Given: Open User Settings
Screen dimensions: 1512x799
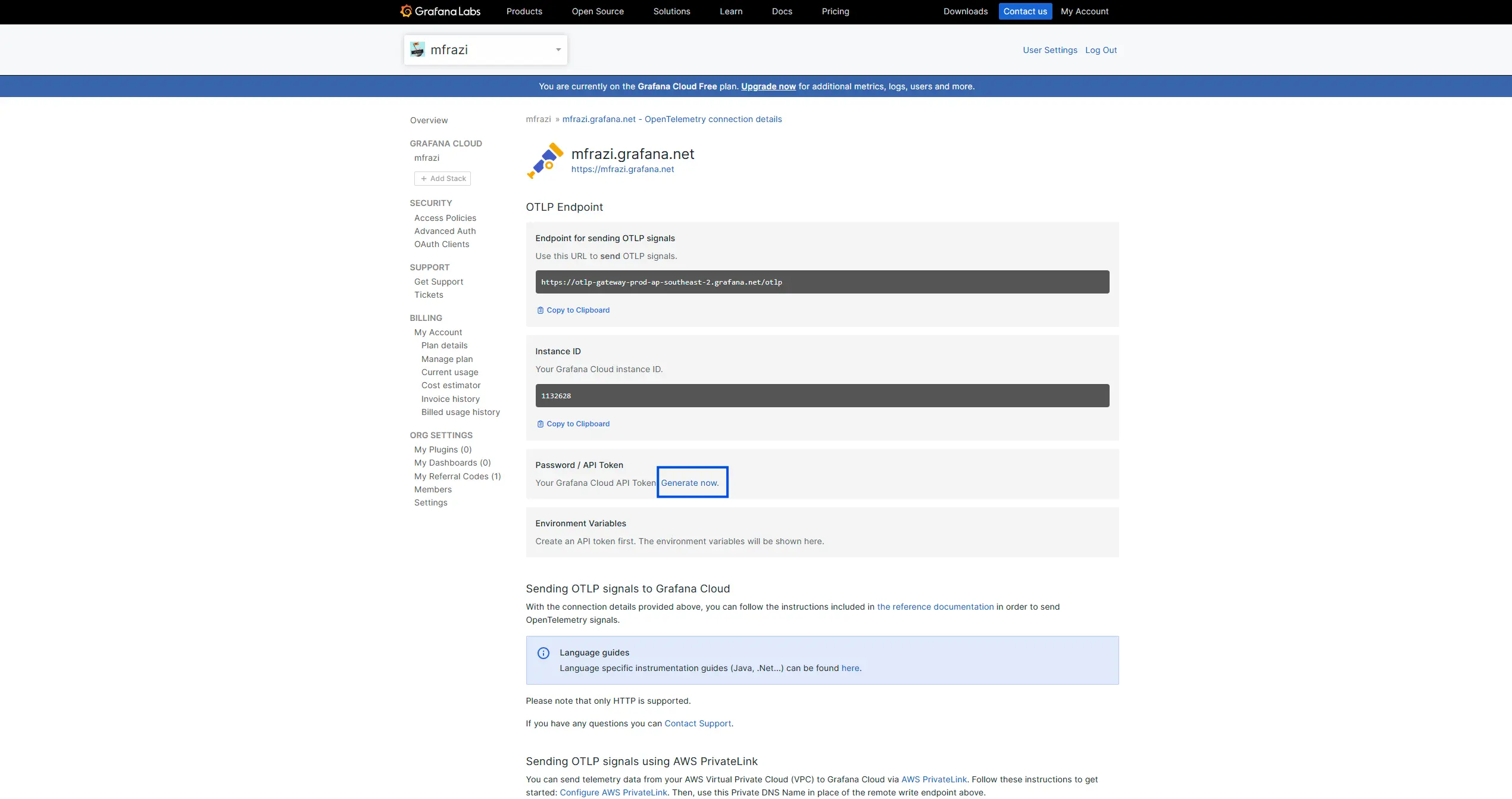Looking at the screenshot, I should point(1050,50).
